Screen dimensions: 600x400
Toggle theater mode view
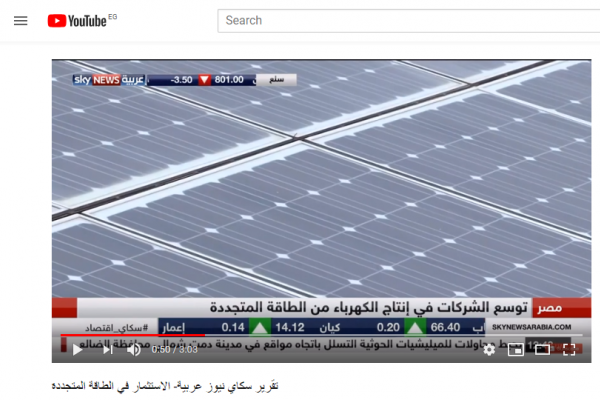click(x=542, y=349)
